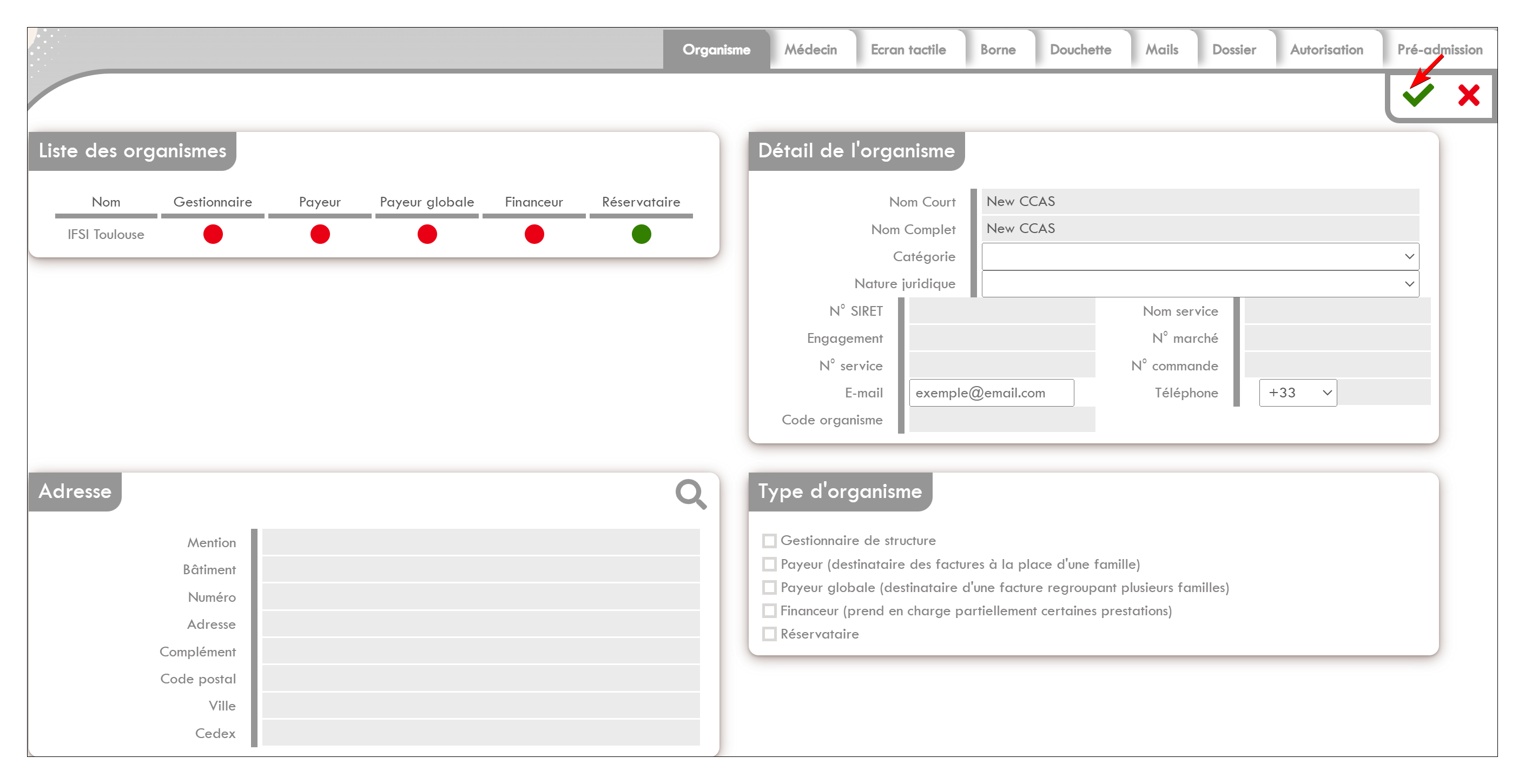The image size is (1525, 784).
Task: Click the Engagement field
Action: [1002, 338]
